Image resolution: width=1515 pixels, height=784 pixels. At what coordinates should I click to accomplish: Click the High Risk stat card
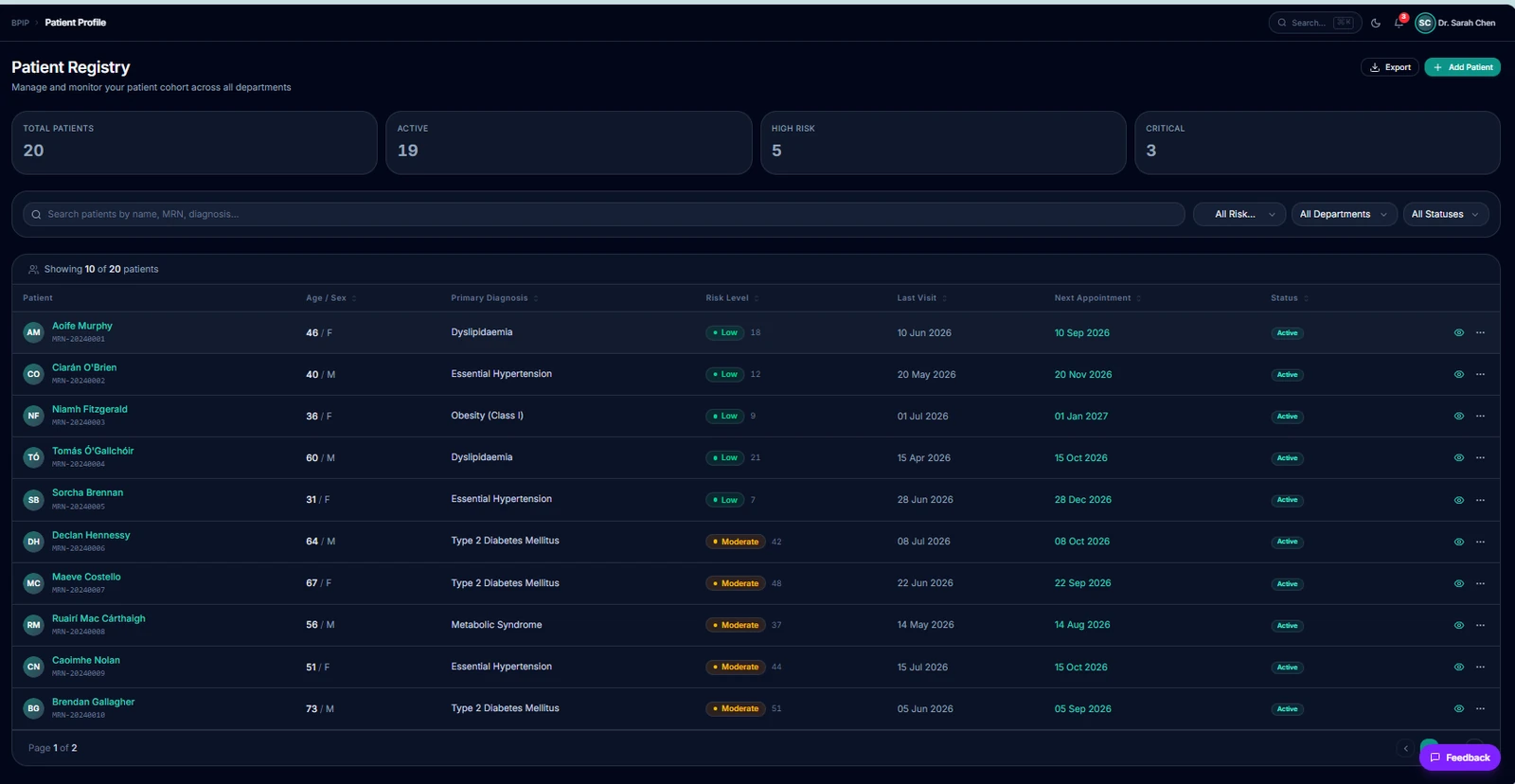(x=943, y=143)
